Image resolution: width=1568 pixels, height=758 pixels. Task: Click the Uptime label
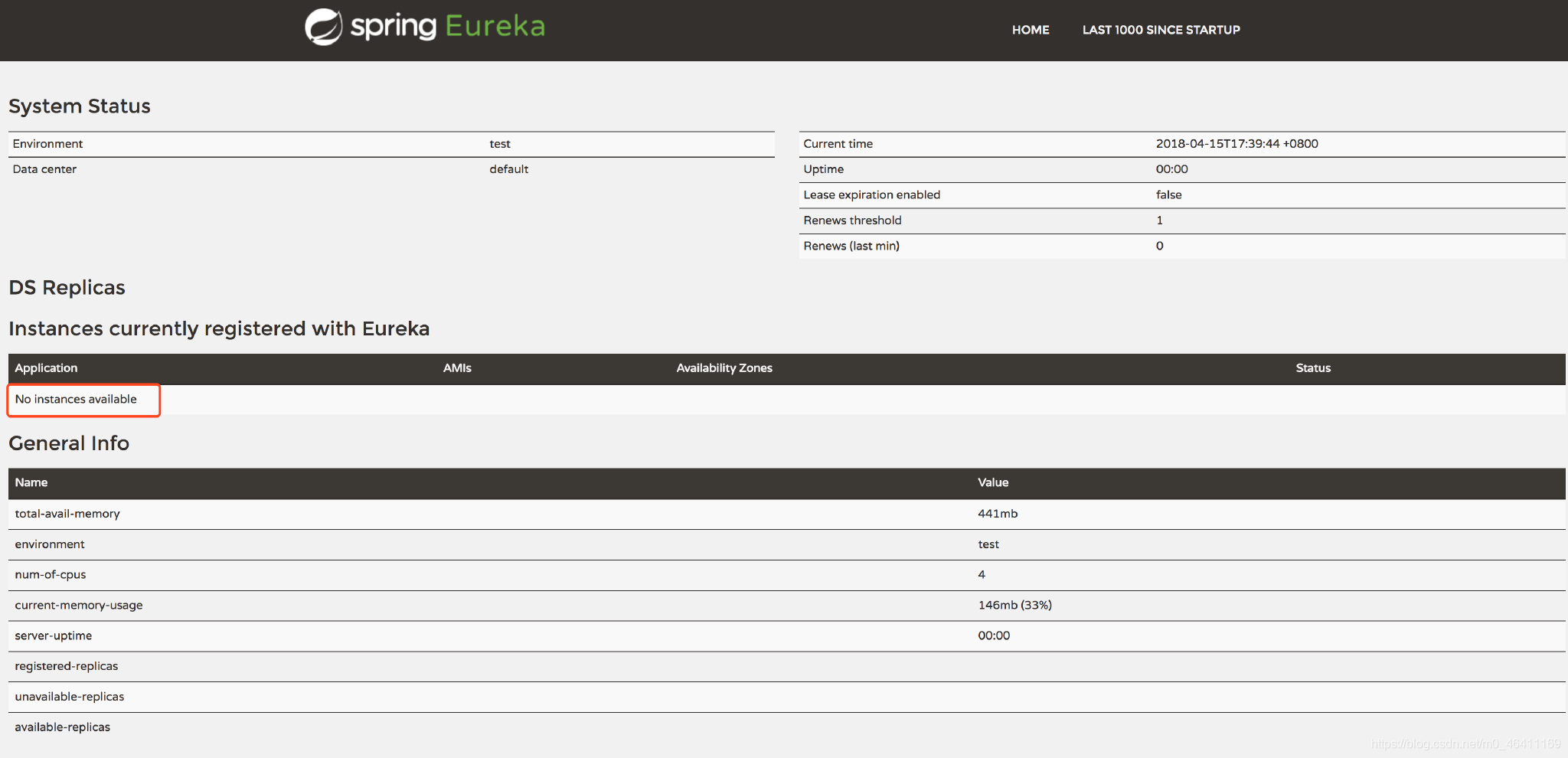pos(823,169)
